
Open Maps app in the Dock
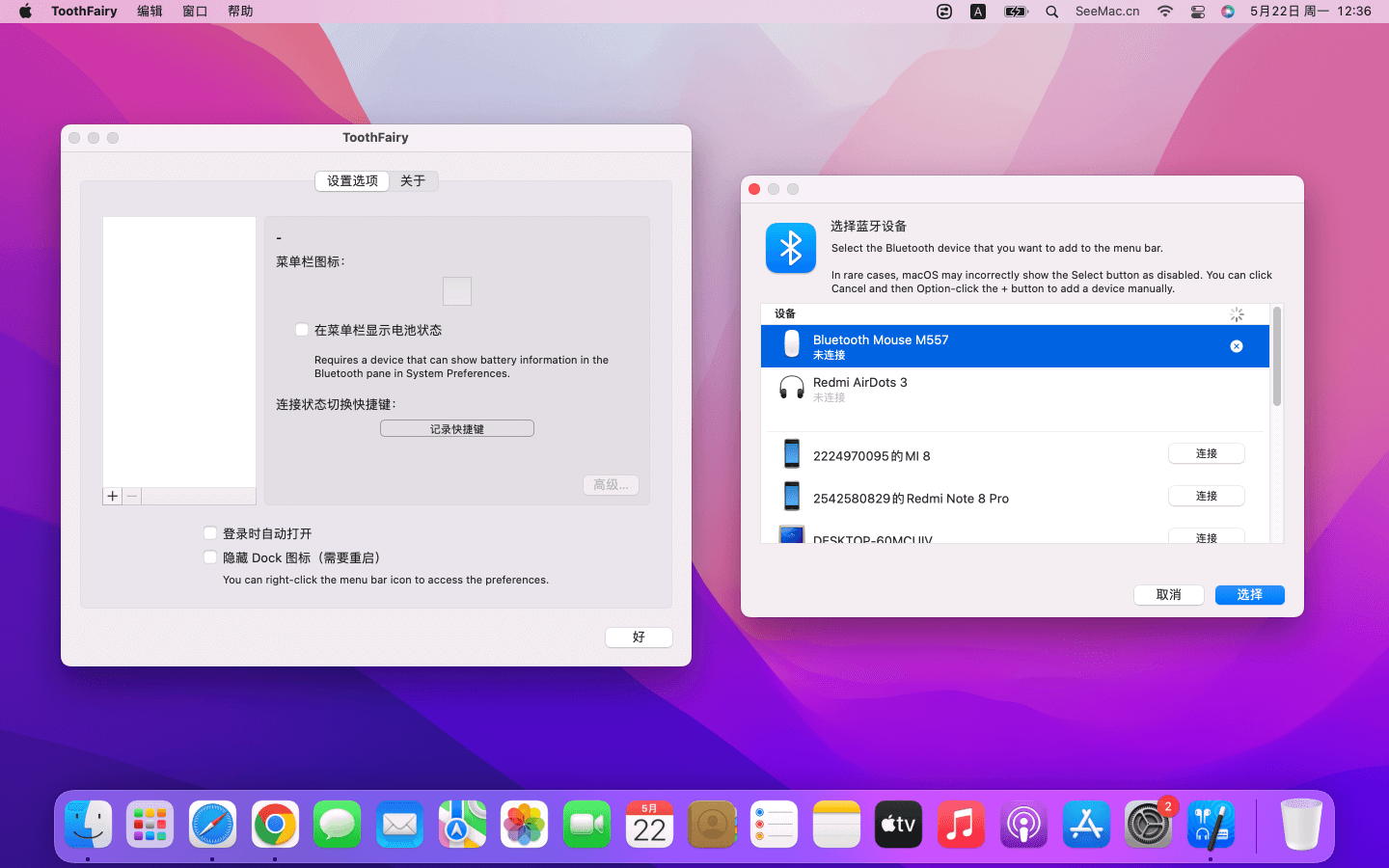tap(462, 824)
